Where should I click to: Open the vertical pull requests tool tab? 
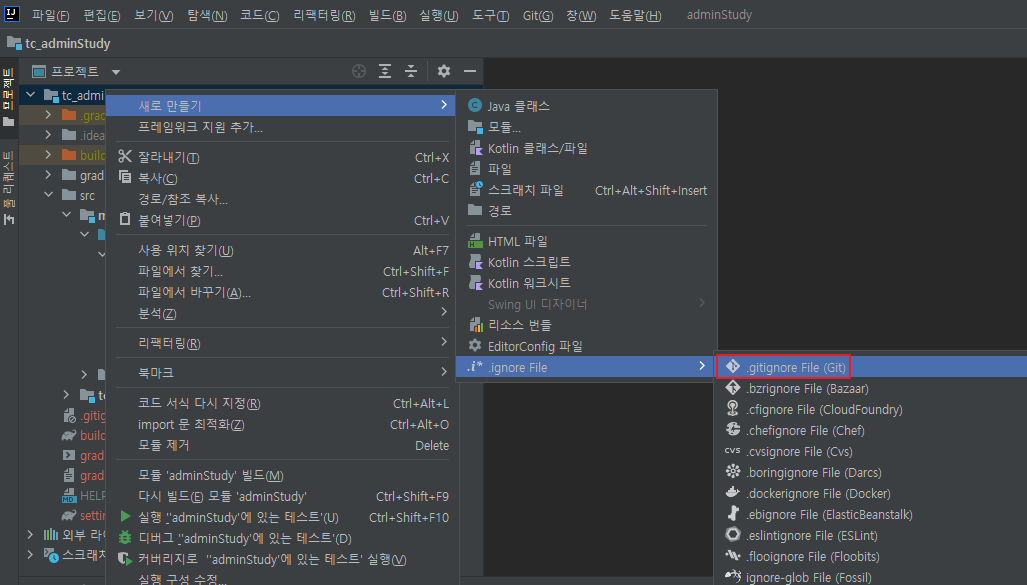point(9,187)
